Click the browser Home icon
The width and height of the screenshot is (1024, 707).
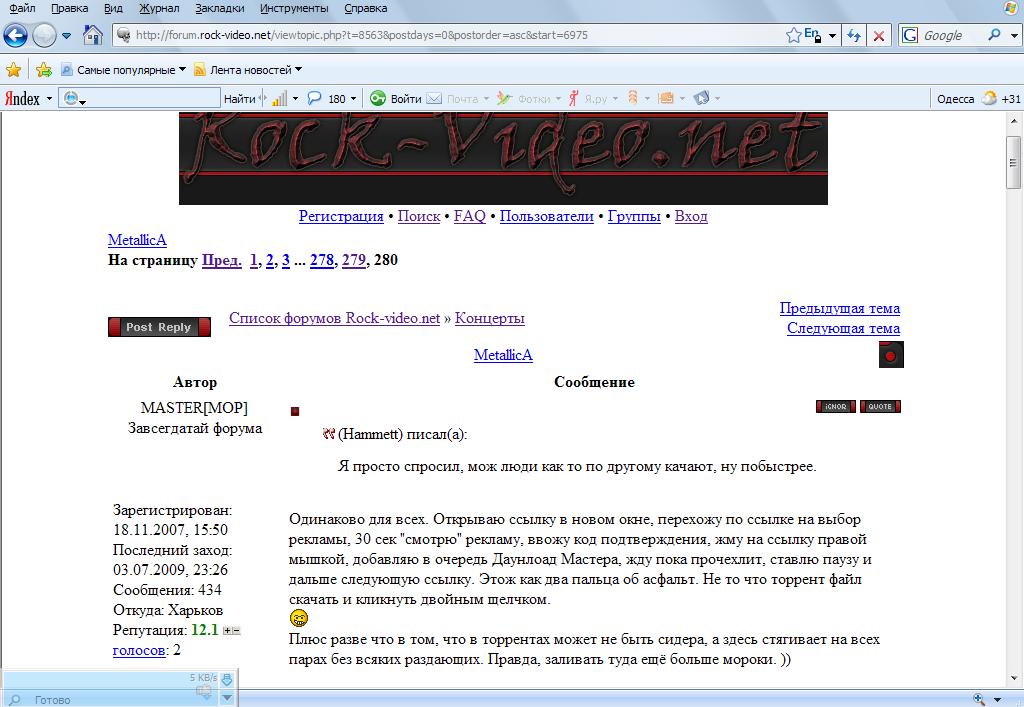[x=93, y=36]
